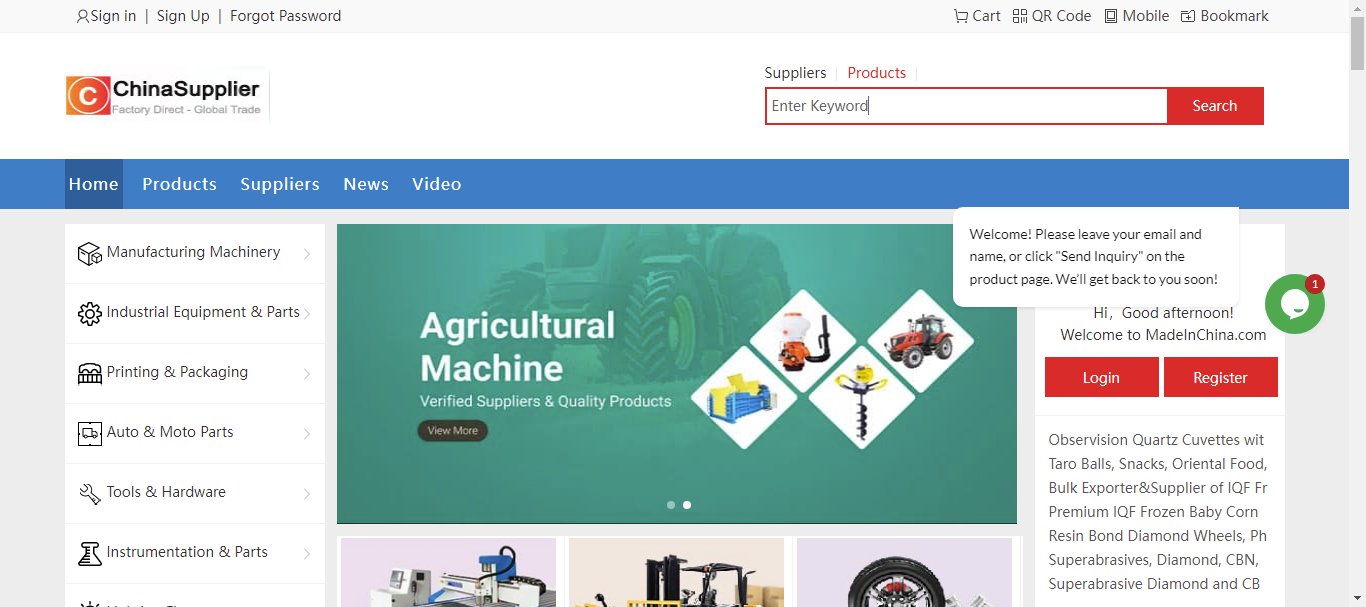The image size is (1366, 607).
Task: Expand the Manufacturing Machinery category arrow
Action: click(x=307, y=254)
